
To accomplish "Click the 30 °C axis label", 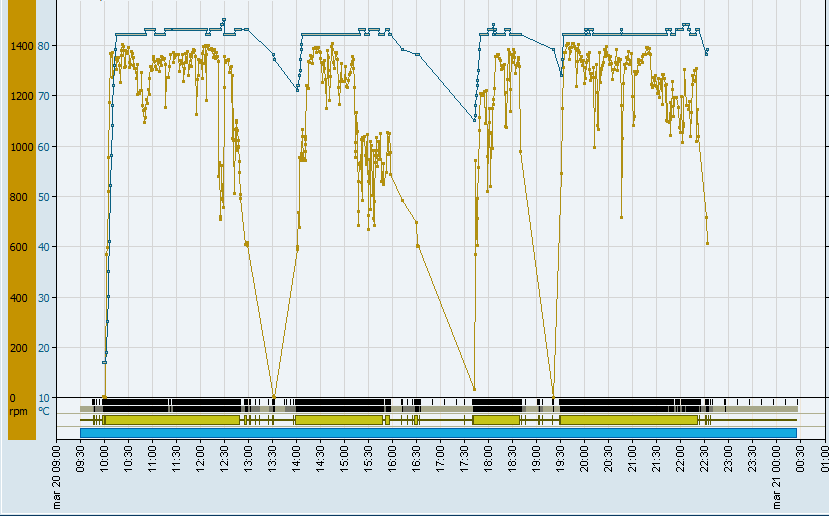I will pyautogui.click(x=43, y=298).
